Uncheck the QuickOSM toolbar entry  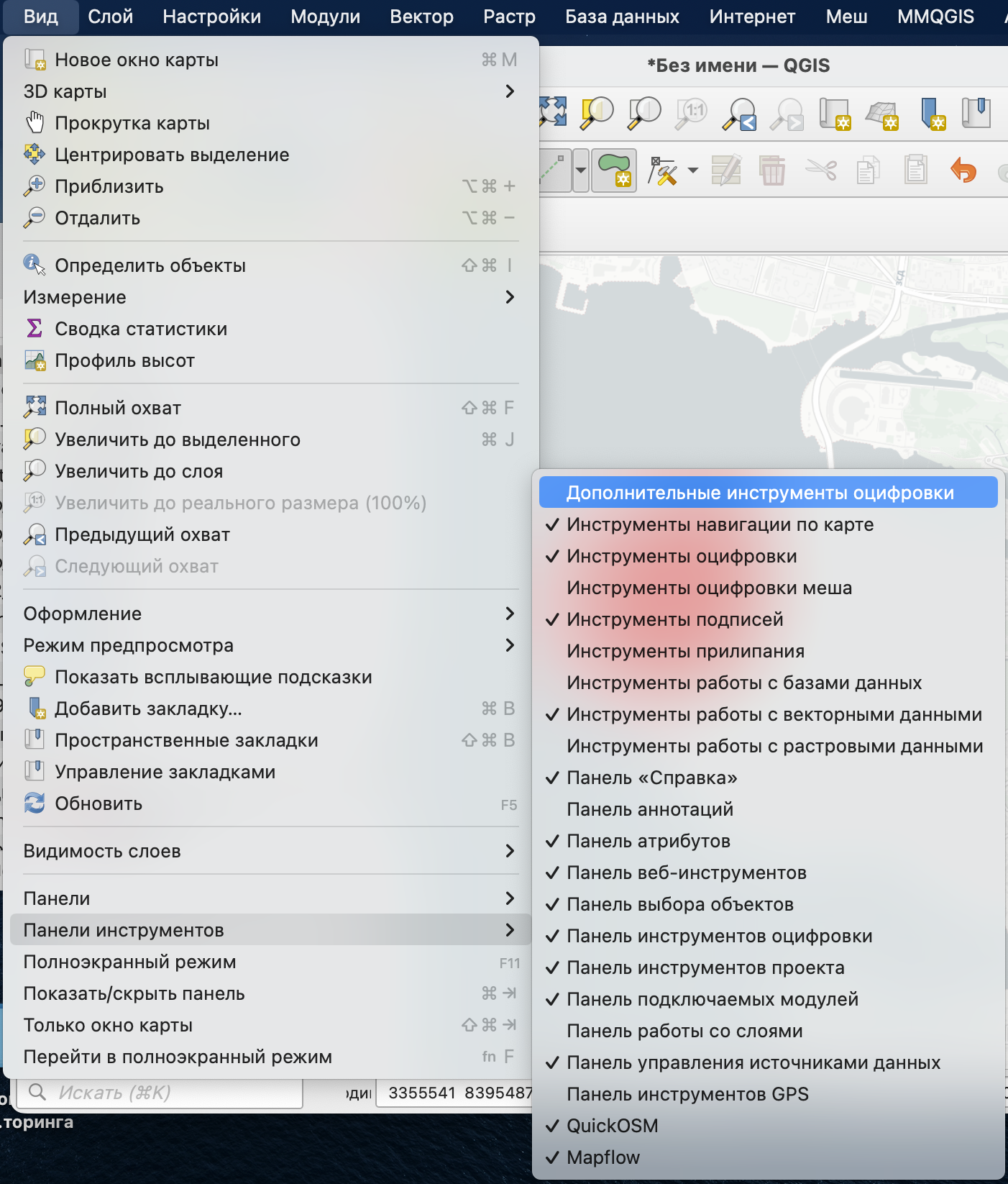coord(612,1126)
